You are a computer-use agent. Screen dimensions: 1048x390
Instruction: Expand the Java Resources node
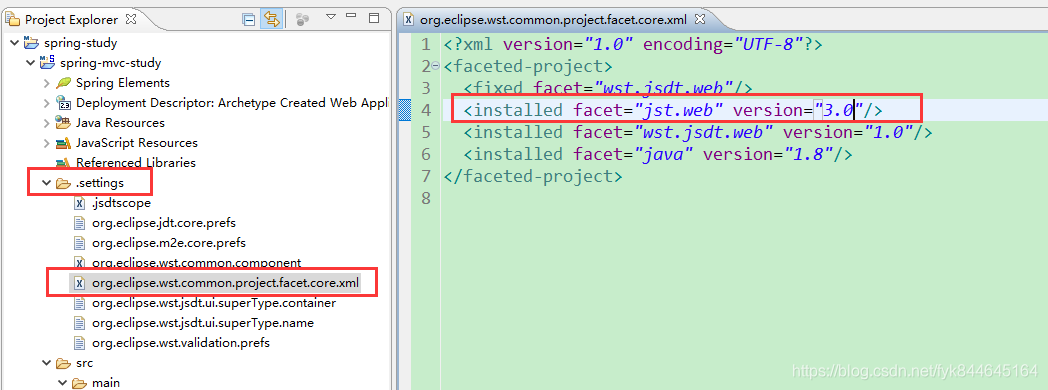(x=46, y=124)
